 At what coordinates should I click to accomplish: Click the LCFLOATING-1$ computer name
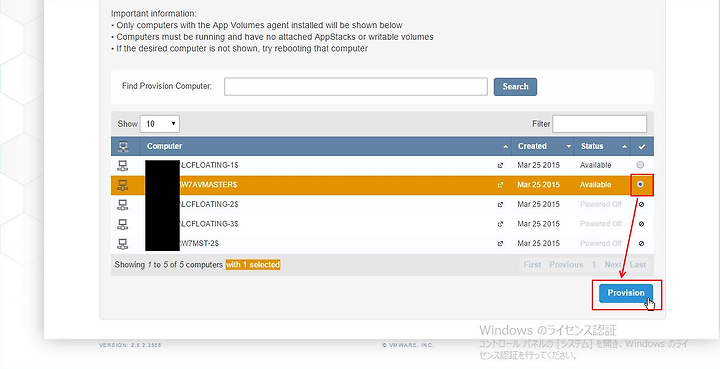tap(209, 165)
